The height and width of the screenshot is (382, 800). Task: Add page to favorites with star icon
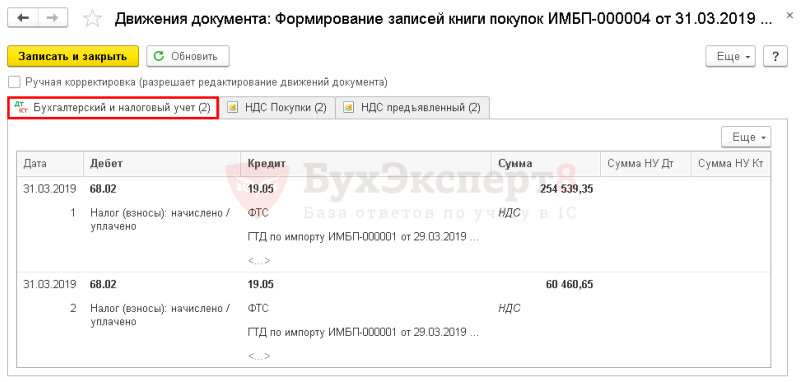click(92, 19)
